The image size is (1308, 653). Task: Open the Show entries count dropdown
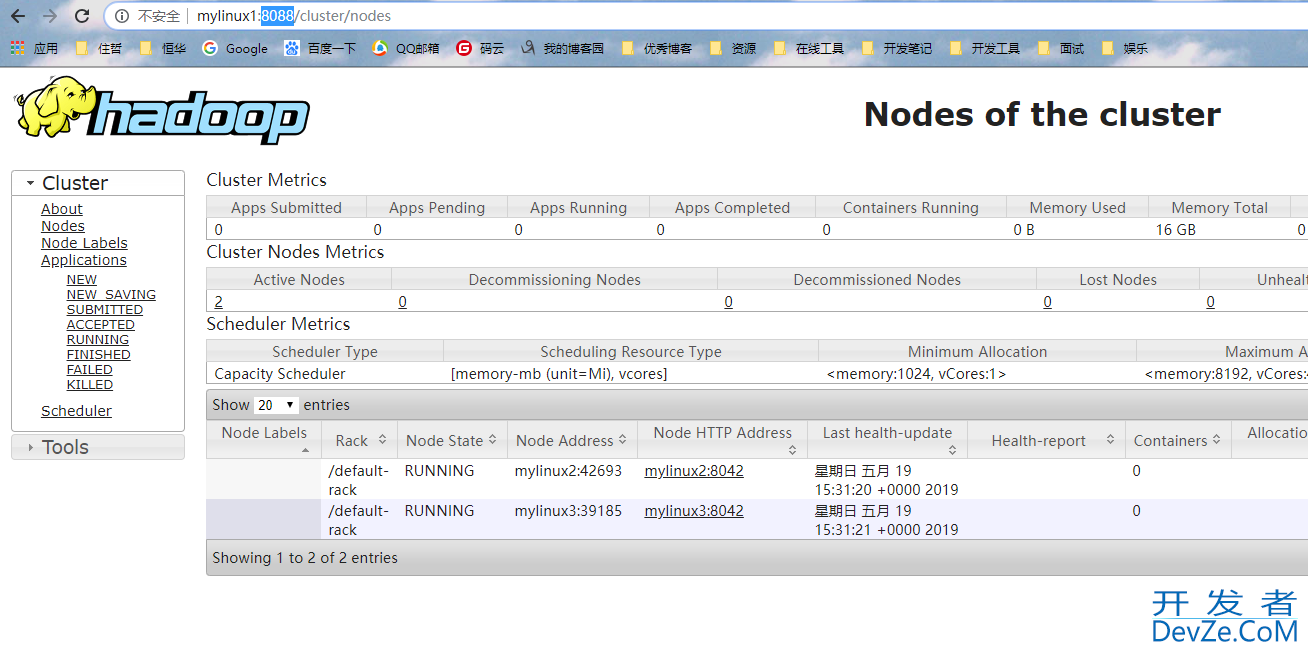click(277, 405)
